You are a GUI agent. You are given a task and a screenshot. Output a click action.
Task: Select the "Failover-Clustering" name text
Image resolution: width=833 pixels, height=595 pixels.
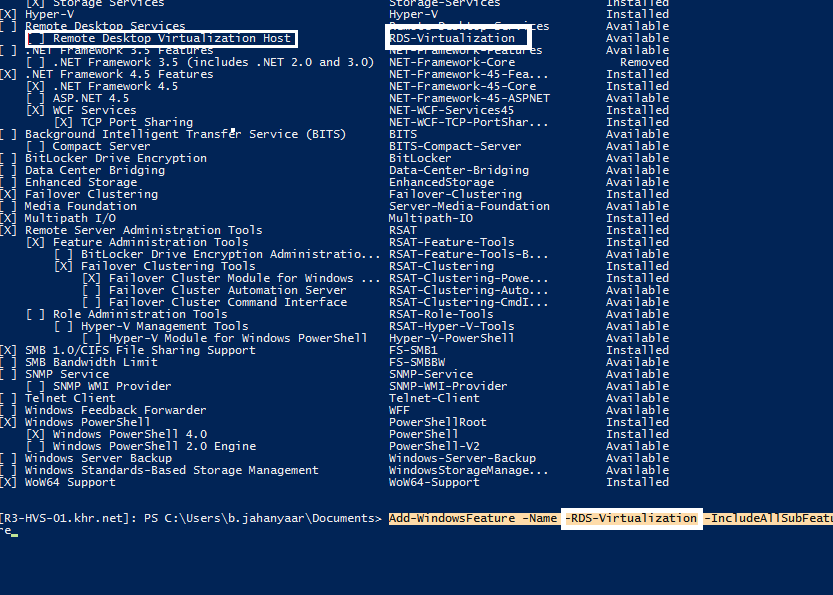click(x=456, y=194)
